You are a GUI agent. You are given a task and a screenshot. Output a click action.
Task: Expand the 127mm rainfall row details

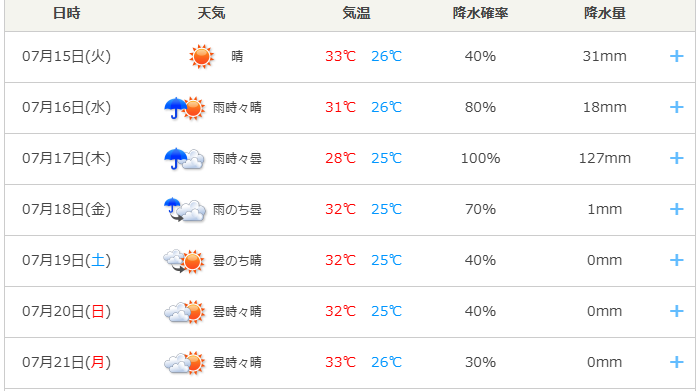click(x=676, y=158)
